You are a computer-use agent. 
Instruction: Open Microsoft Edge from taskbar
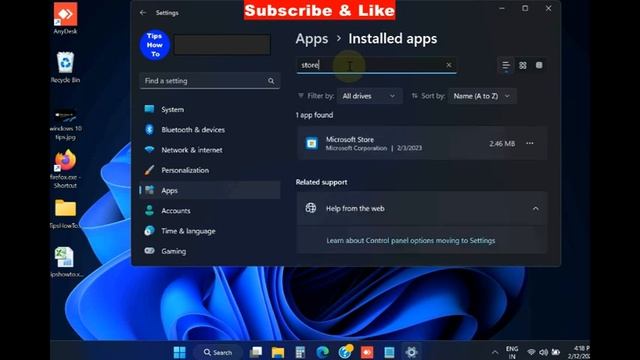click(322, 352)
